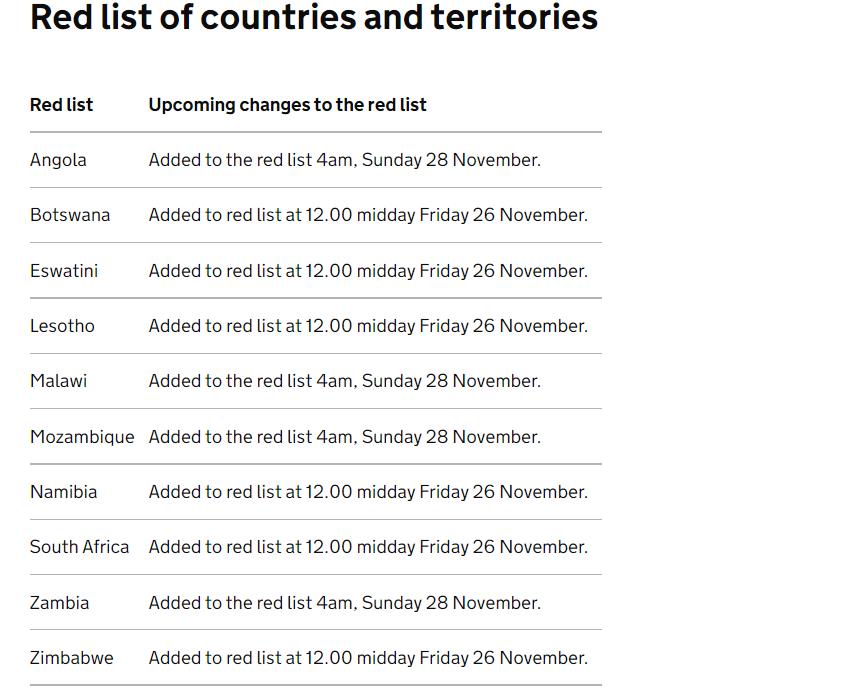Click Lesotho's midday red list entry
855x694 pixels.
coord(368,326)
